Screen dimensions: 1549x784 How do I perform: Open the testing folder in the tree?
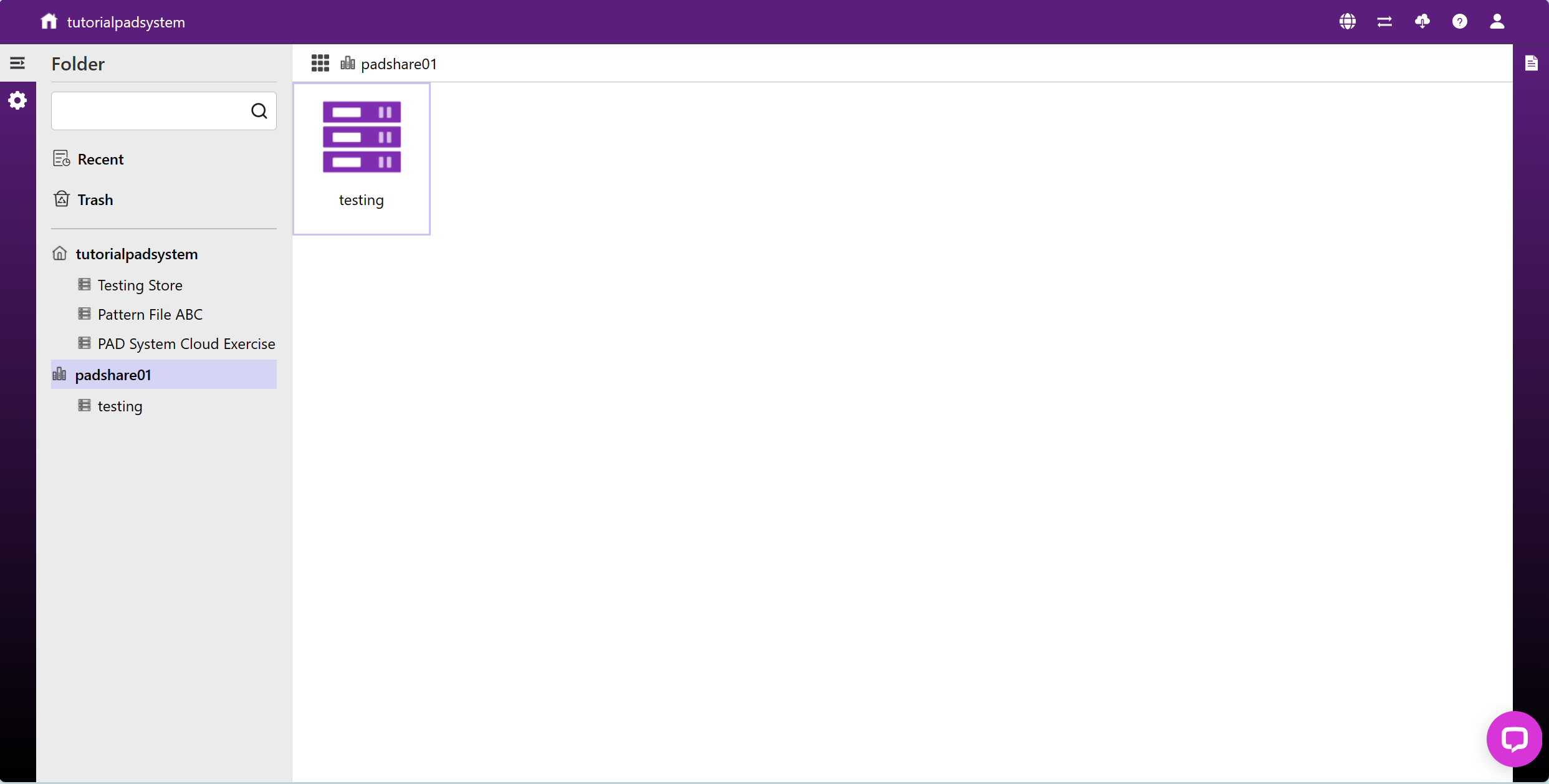(120, 406)
